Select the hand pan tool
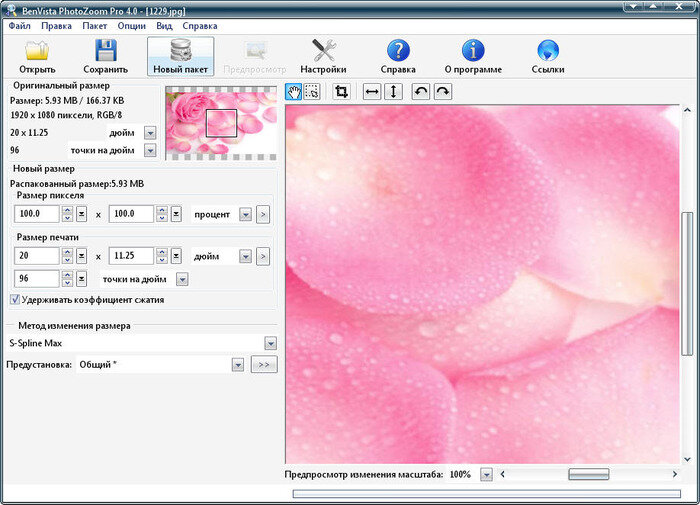The image size is (700, 505). coord(294,92)
